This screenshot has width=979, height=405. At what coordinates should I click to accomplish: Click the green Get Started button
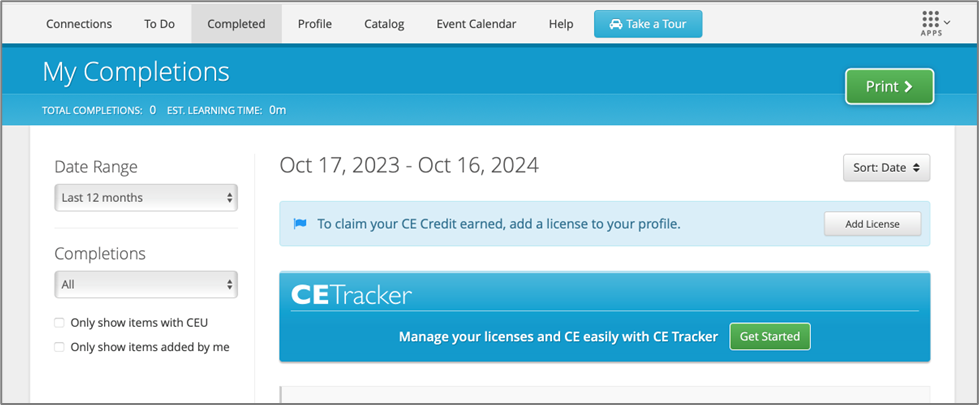[769, 337]
